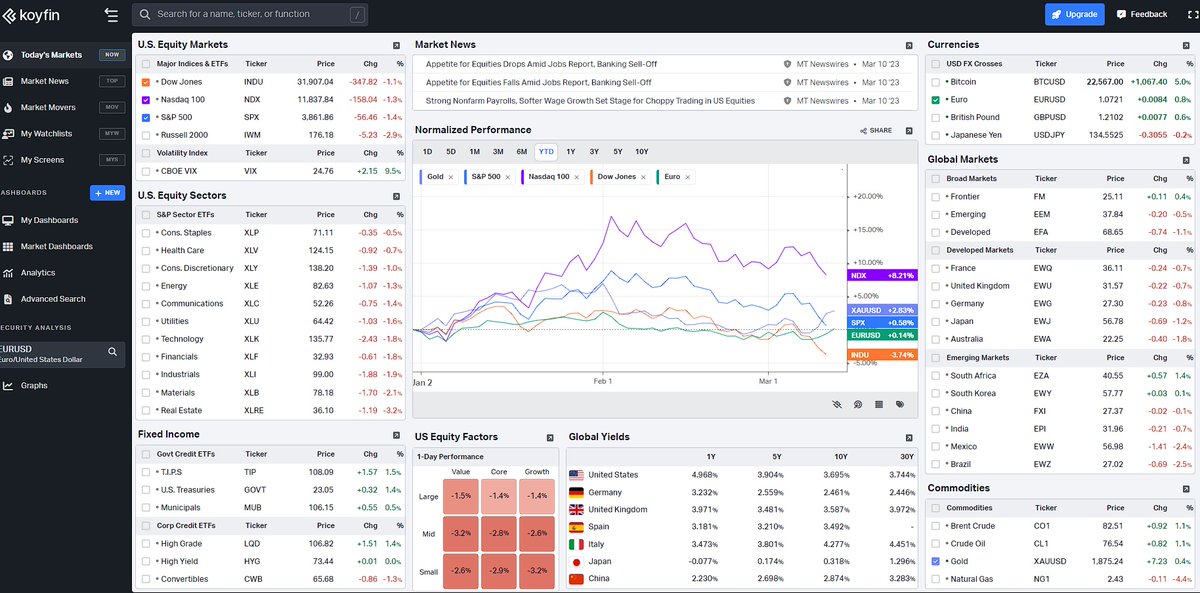Check the Bitcoin checkbox

click(935, 82)
